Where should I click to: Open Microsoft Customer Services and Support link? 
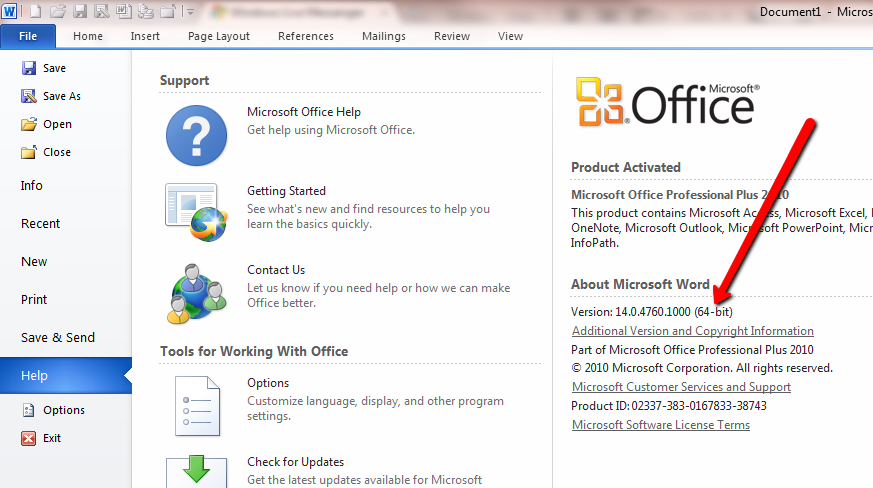pos(681,387)
